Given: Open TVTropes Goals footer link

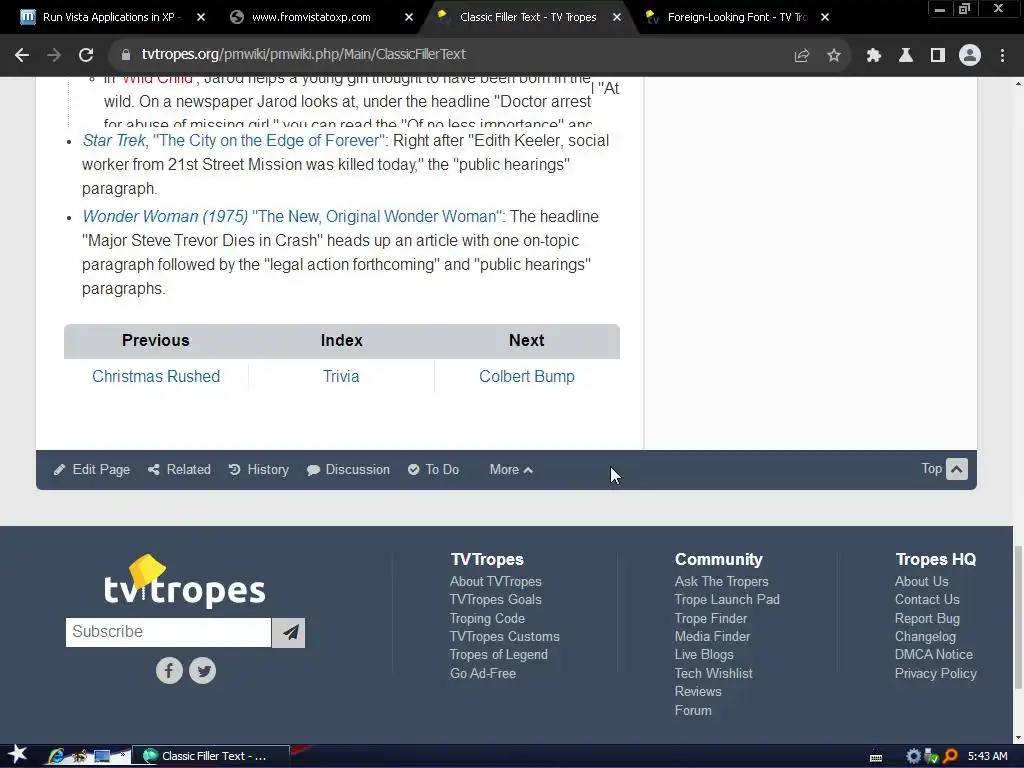Looking at the screenshot, I should tap(496, 600).
